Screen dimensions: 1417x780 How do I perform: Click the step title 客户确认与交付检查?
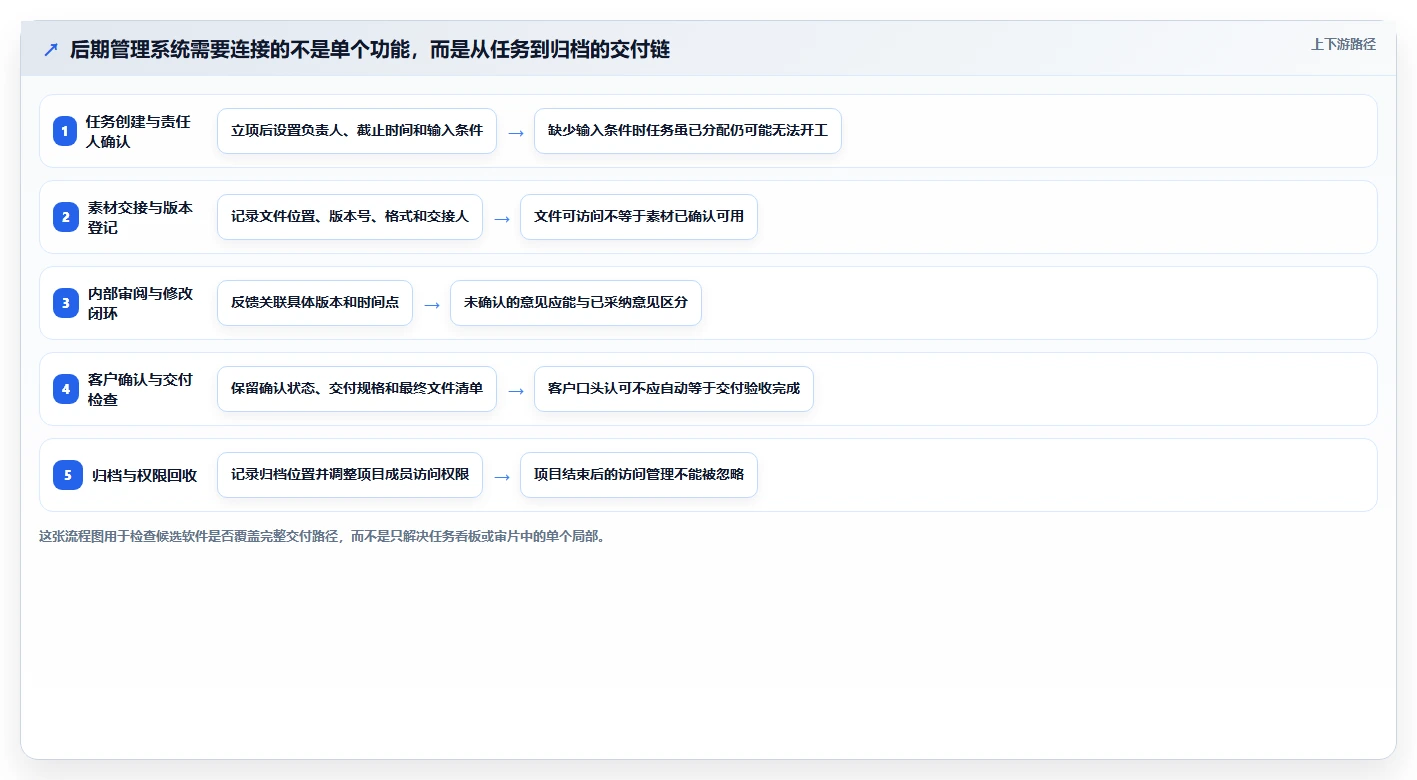pos(140,389)
